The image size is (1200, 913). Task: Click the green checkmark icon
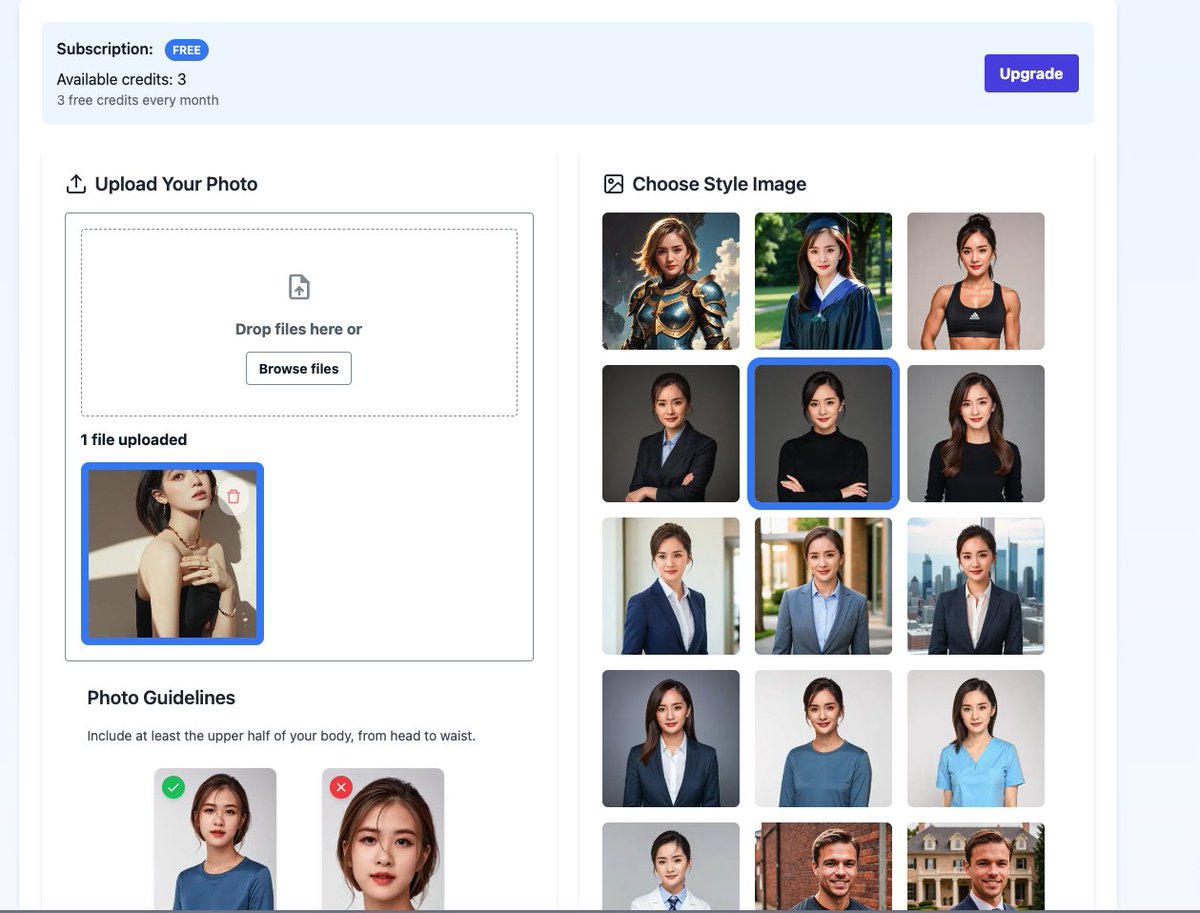pos(173,788)
